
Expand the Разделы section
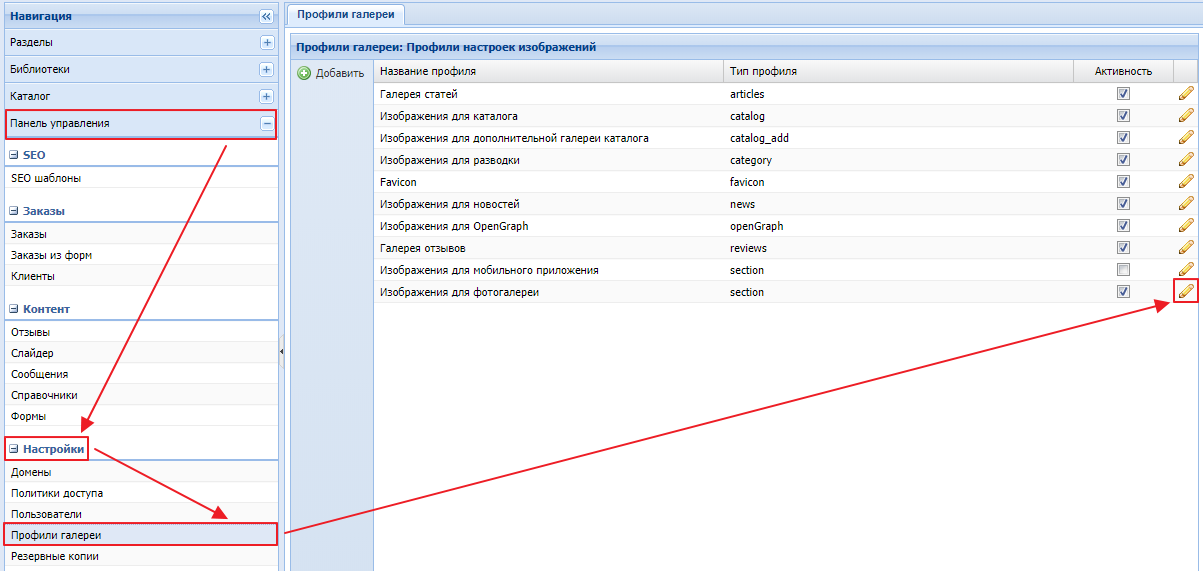pos(266,43)
